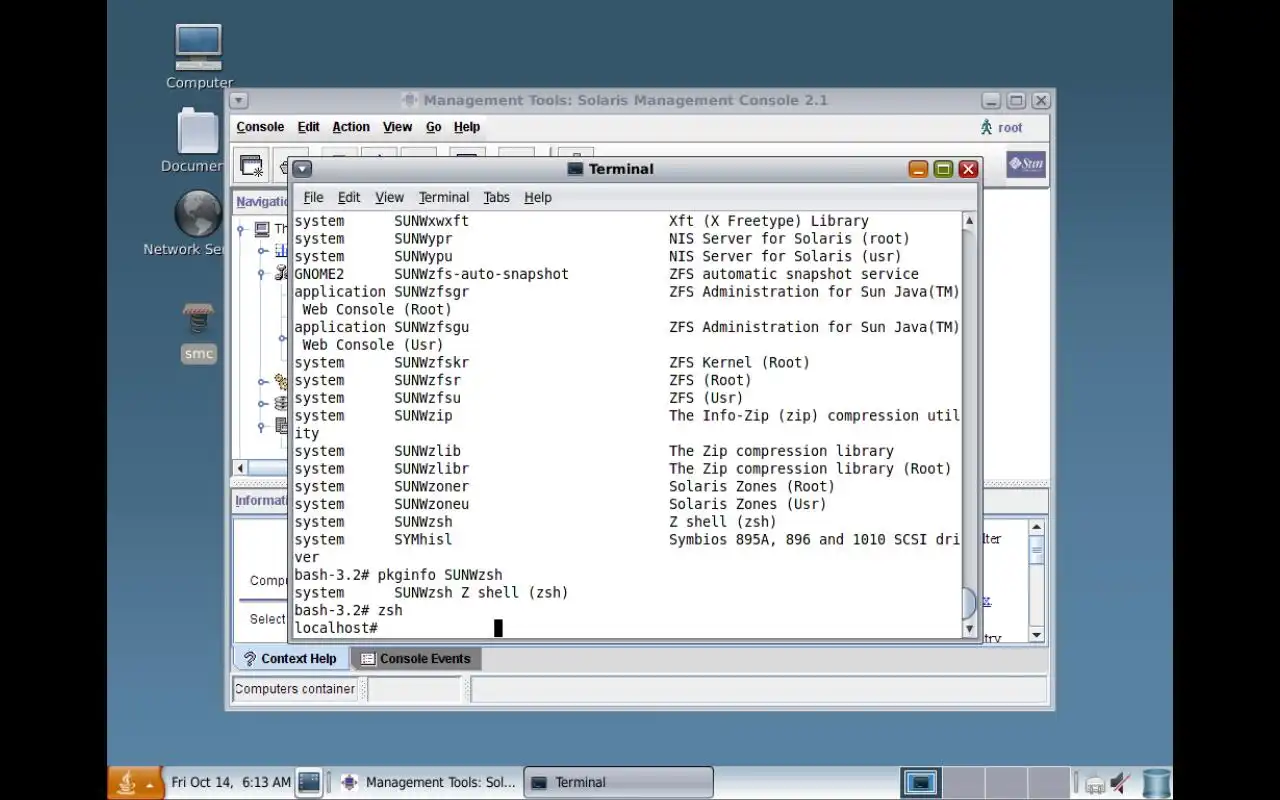Open the Tabs menu in Terminal
1280x800 pixels.
pyautogui.click(x=496, y=197)
